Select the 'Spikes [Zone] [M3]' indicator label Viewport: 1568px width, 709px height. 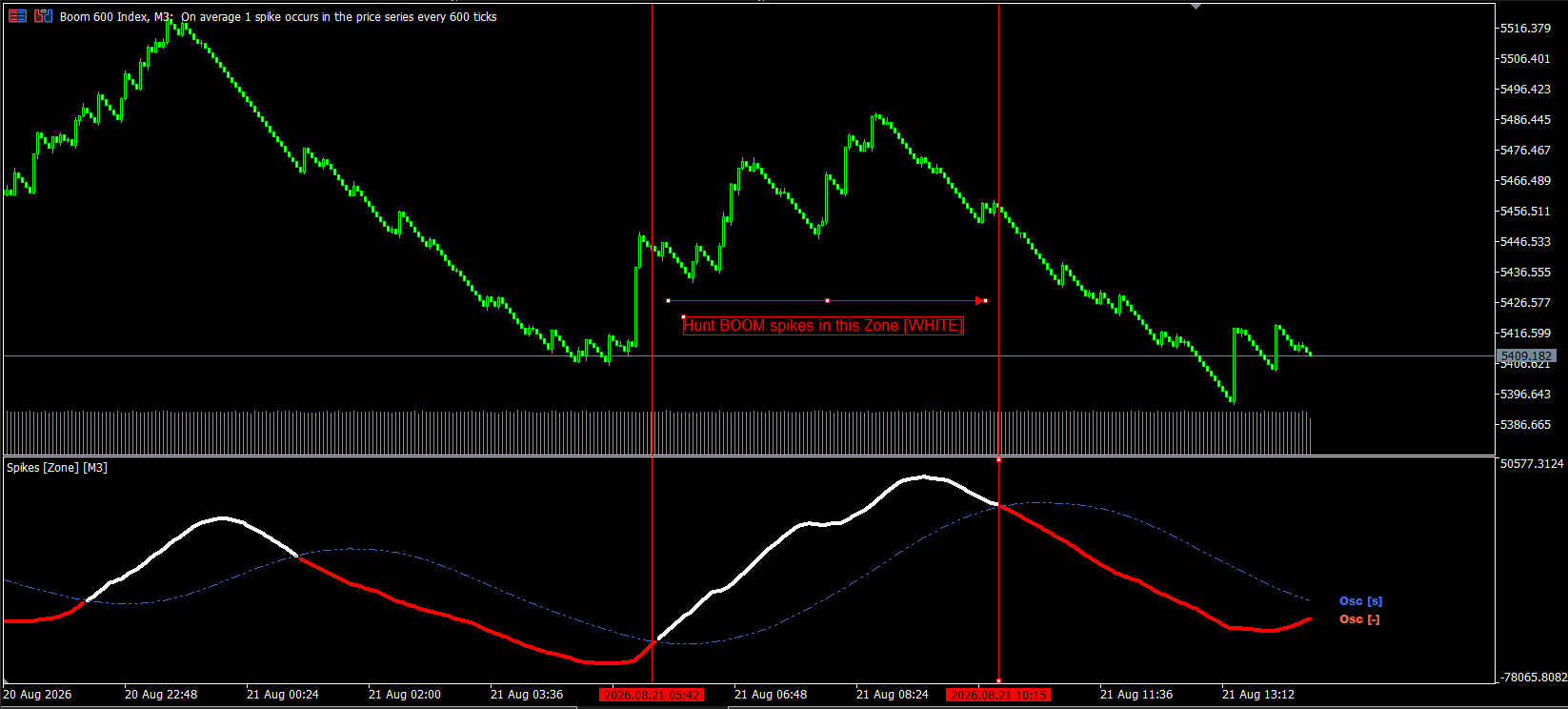click(57, 468)
